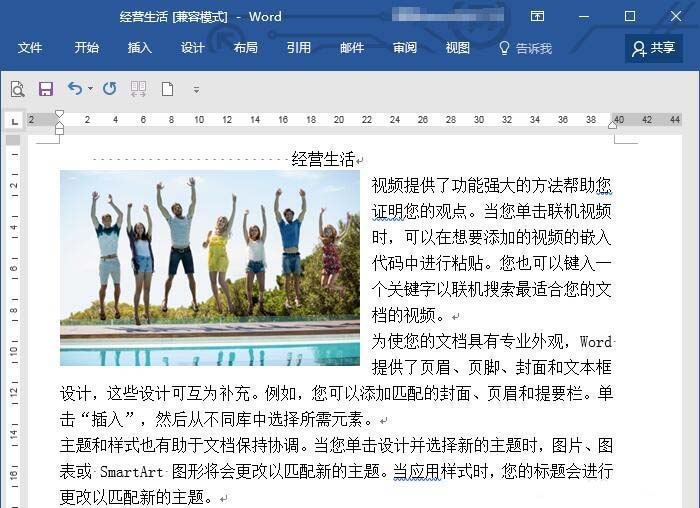Open the Customize Quick Access Toolbar dropdown
The height and width of the screenshot is (508, 700).
196,89
